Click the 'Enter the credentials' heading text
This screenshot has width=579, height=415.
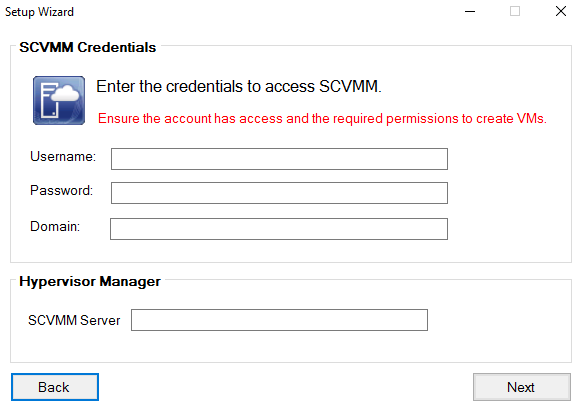(x=239, y=86)
